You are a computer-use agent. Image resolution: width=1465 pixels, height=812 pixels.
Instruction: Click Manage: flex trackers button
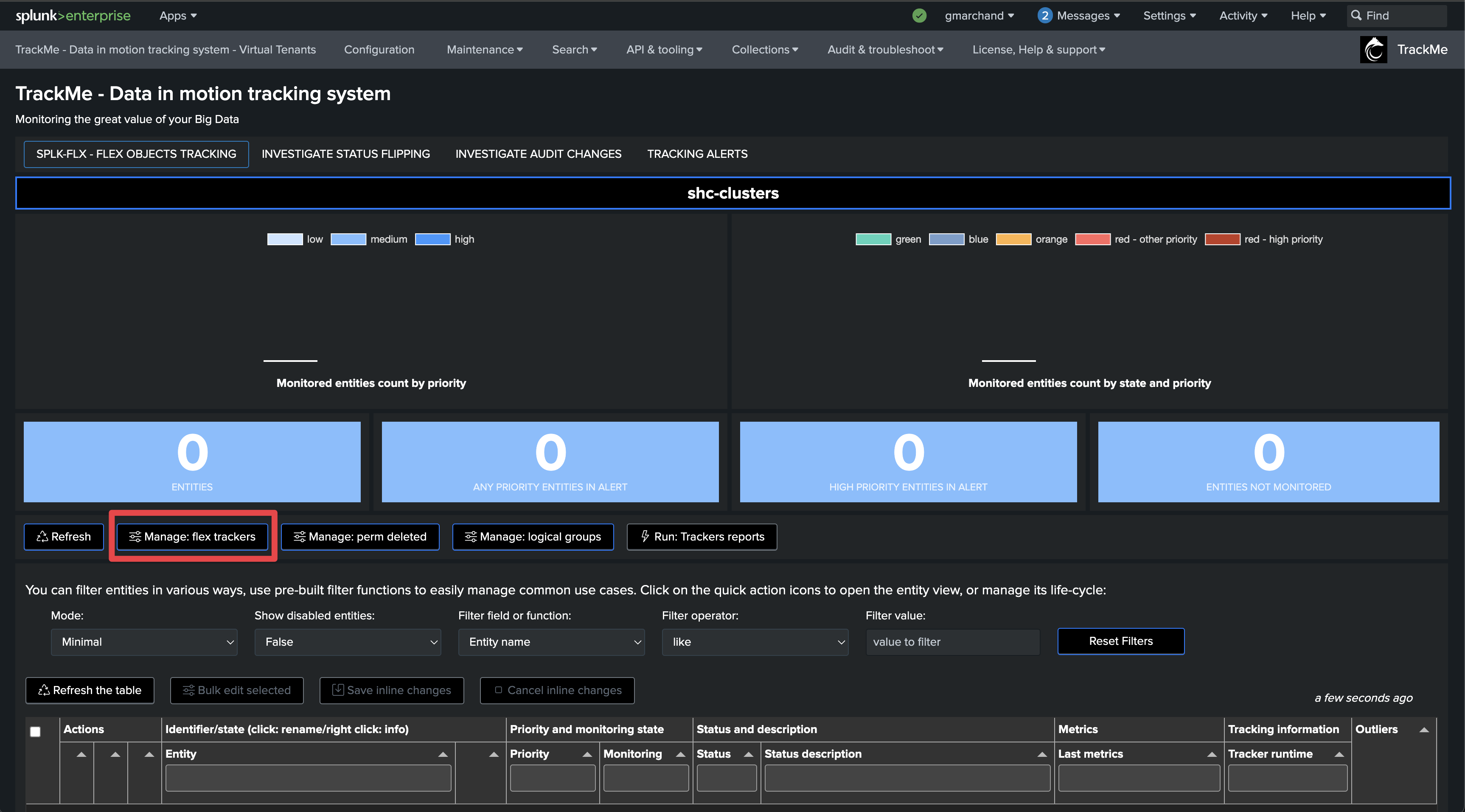coord(192,537)
